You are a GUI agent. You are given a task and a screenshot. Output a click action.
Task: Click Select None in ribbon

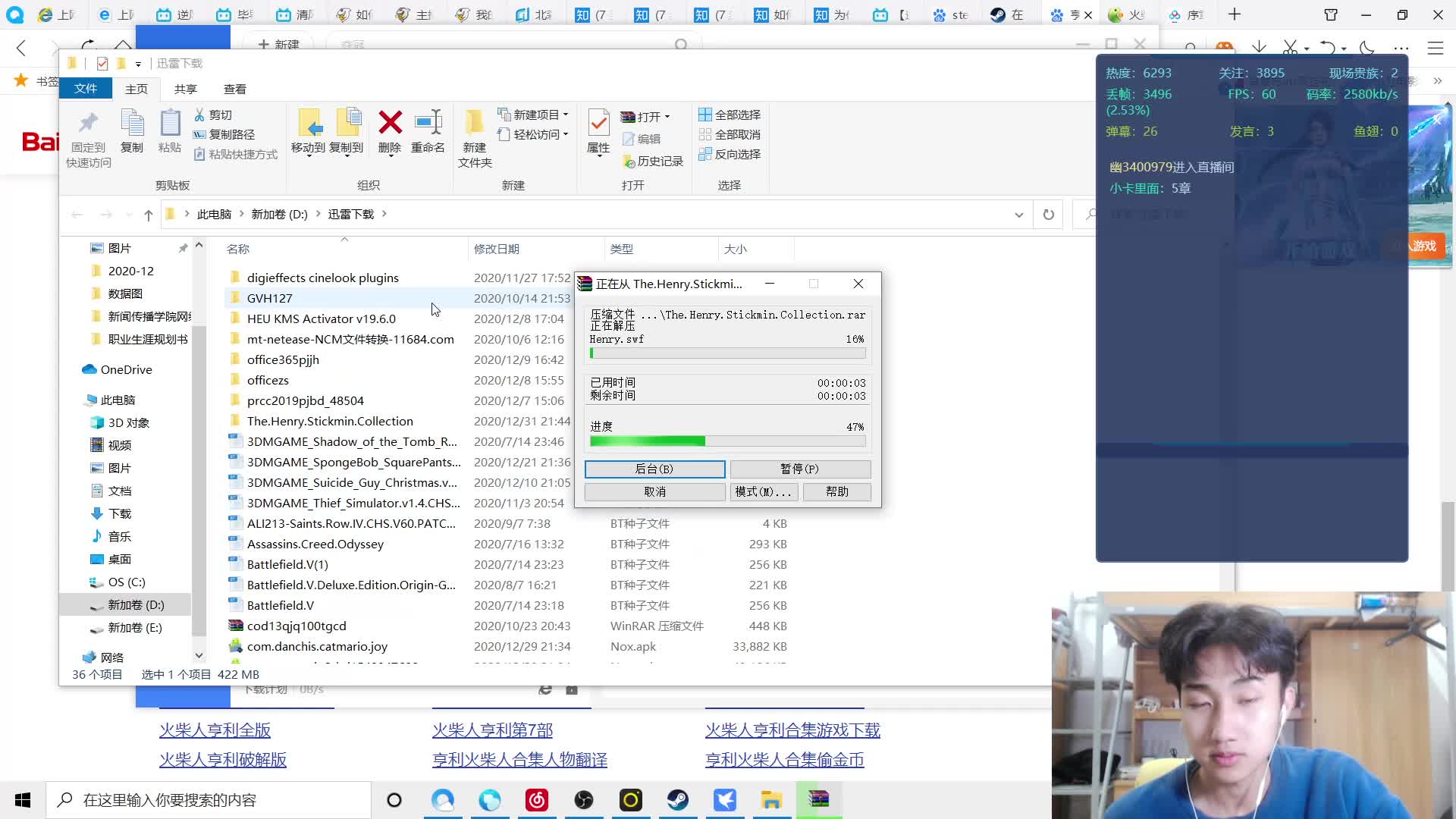point(730,134)
